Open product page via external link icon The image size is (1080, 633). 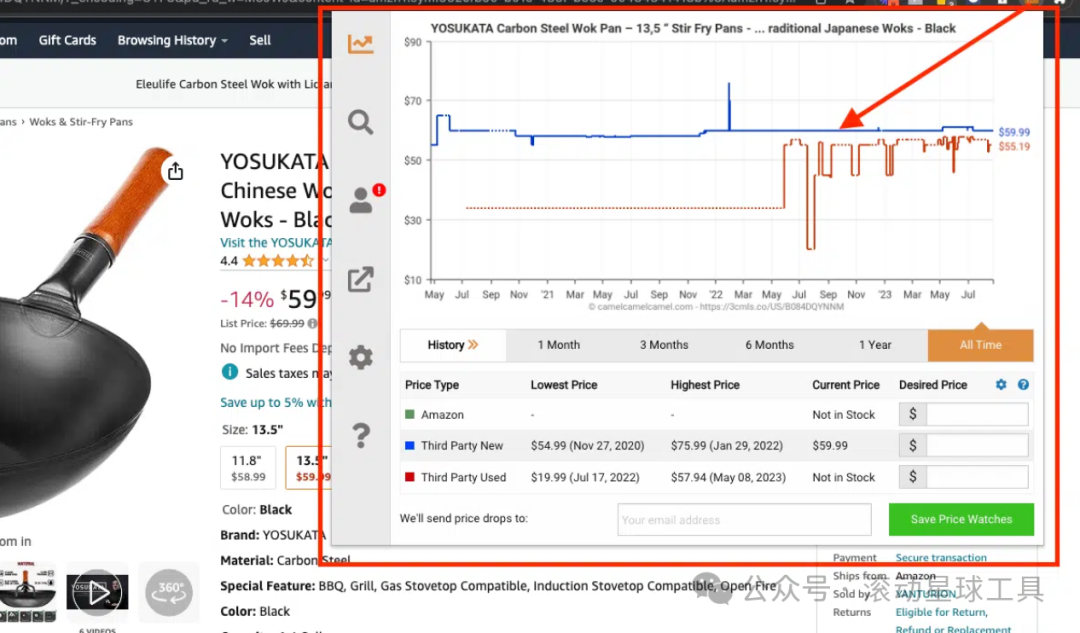click(x=360, y=279)
